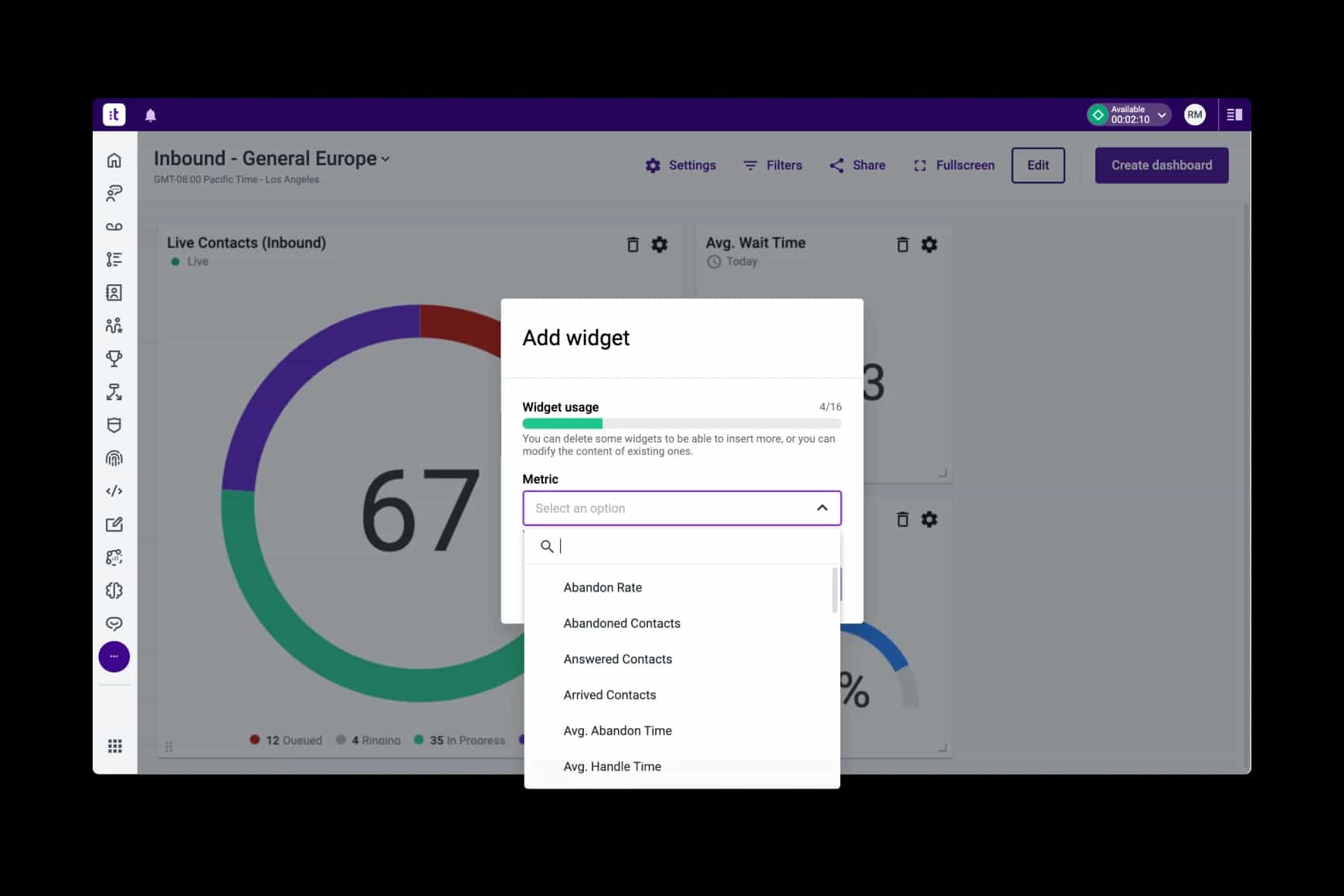The image size is (1344, 896).
Task: Click the notification bell icon
Action: click(x=151, y=115)
